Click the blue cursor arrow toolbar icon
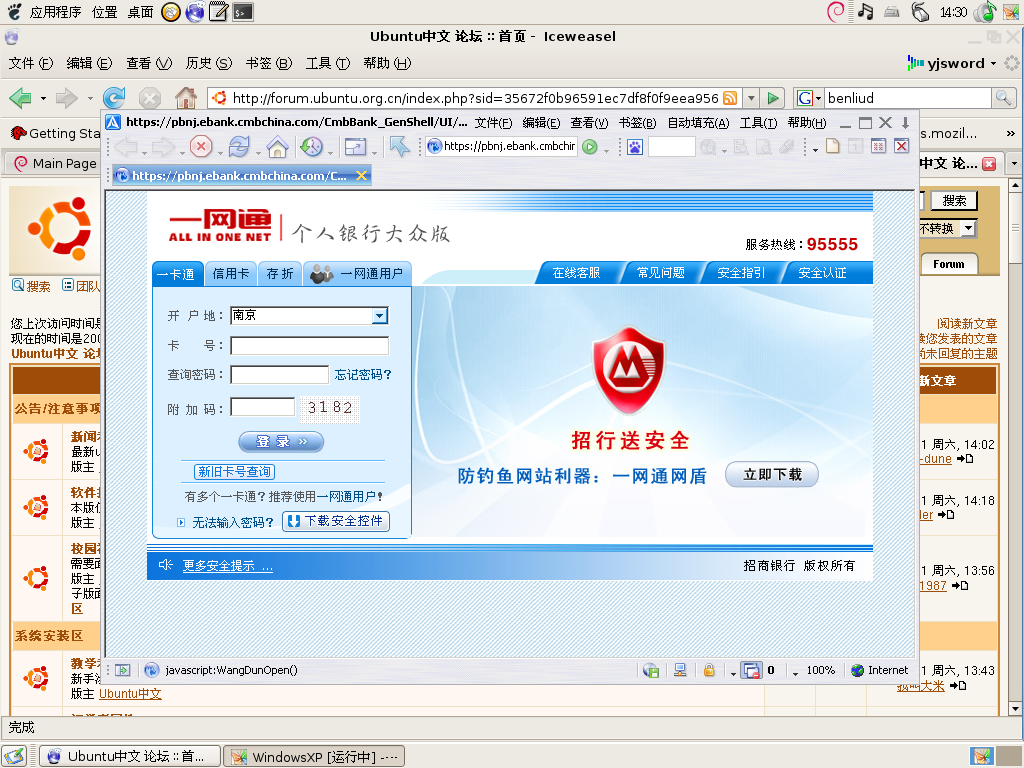Viewport: 1024px width, 768px height. (399, 146)
